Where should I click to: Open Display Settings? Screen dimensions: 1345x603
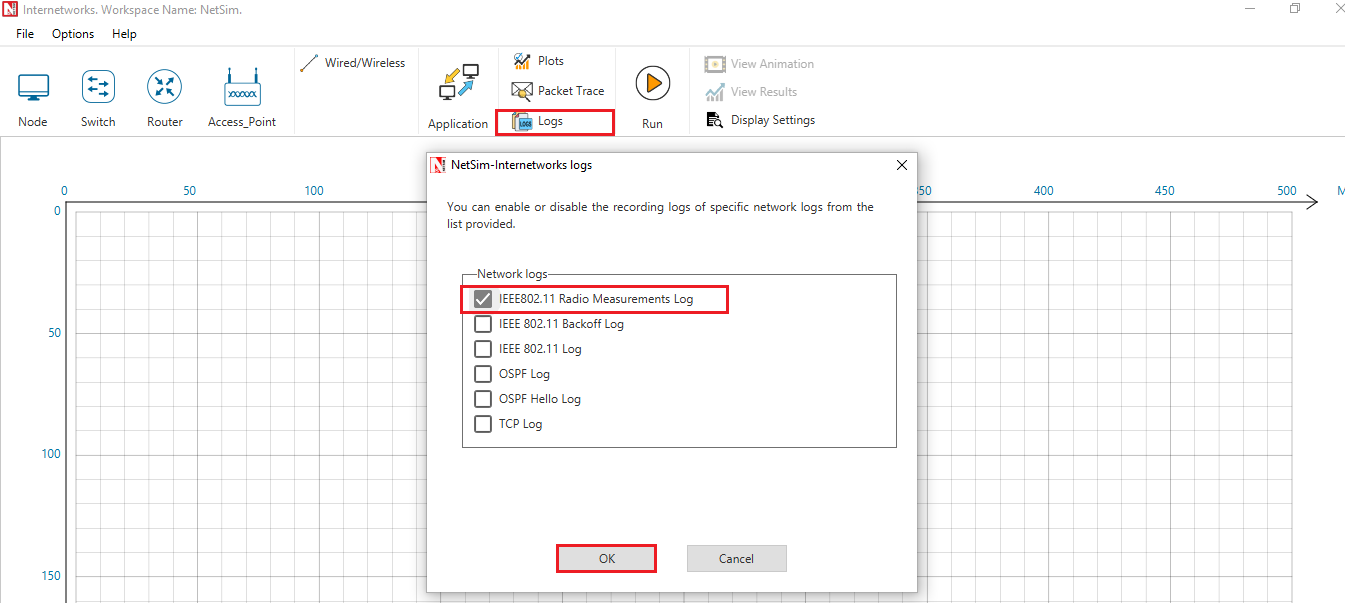point(760,120)
